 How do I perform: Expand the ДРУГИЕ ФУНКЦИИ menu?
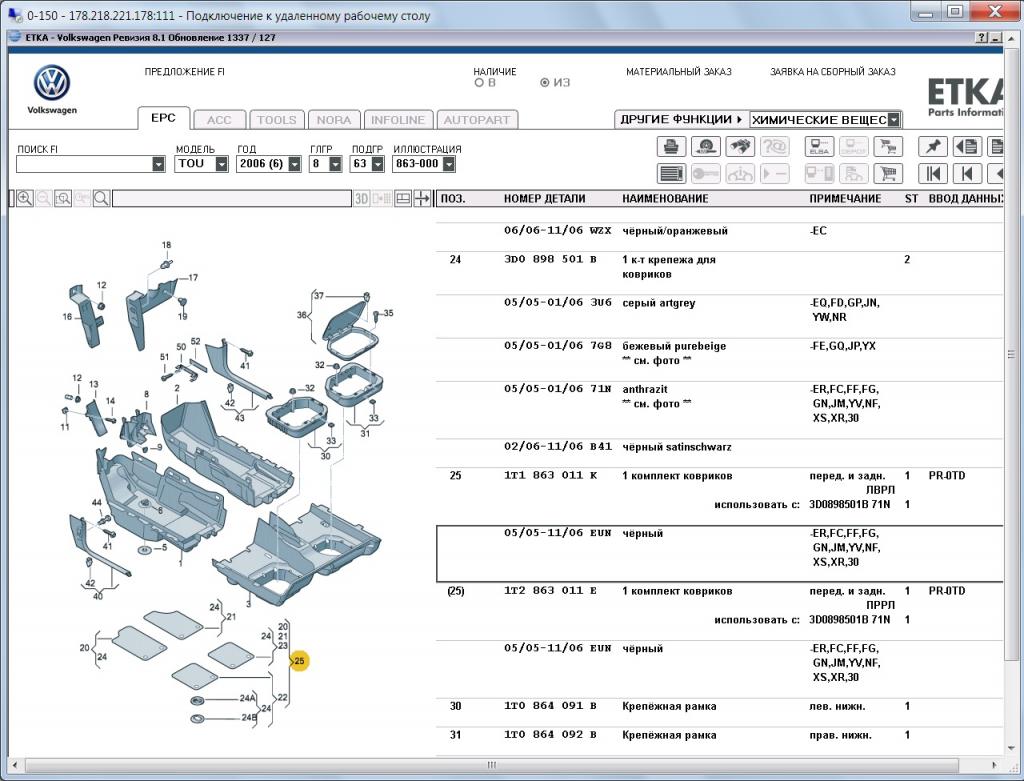pyautogui.click(x=681, y=120)
